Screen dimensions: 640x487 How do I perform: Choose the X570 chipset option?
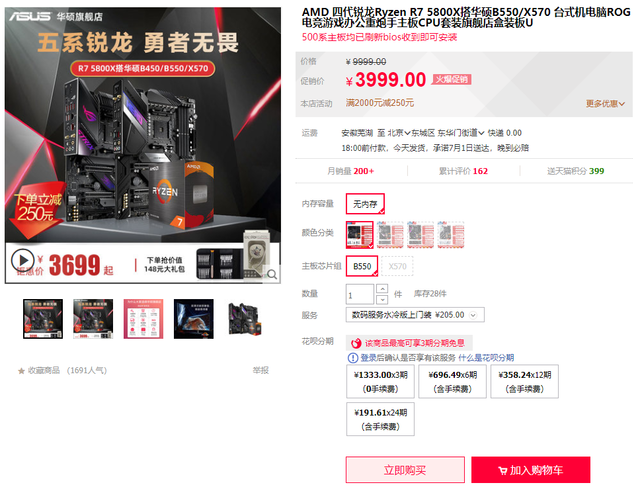pos(397,266)
